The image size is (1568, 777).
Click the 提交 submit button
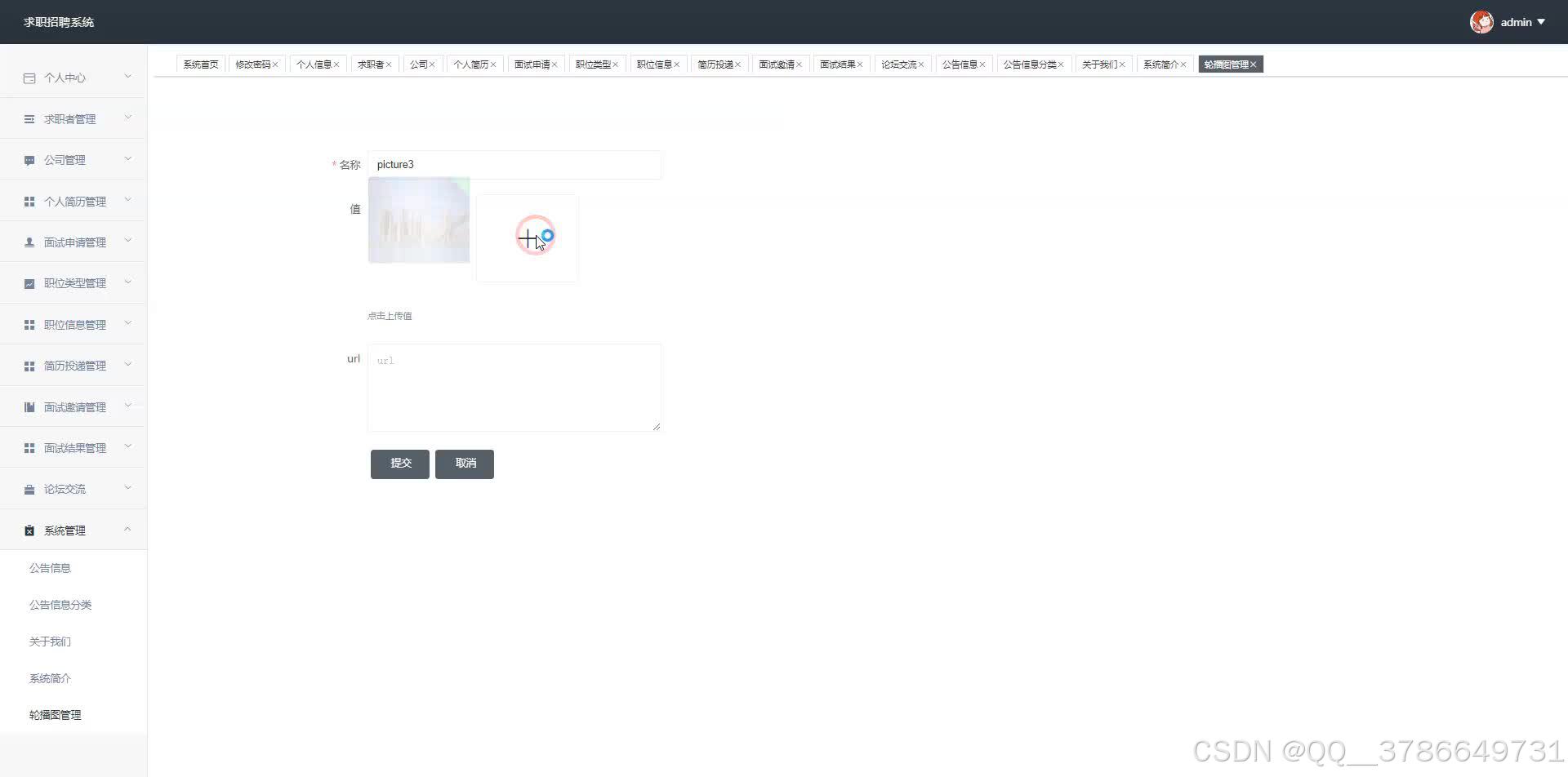(400, 464)
